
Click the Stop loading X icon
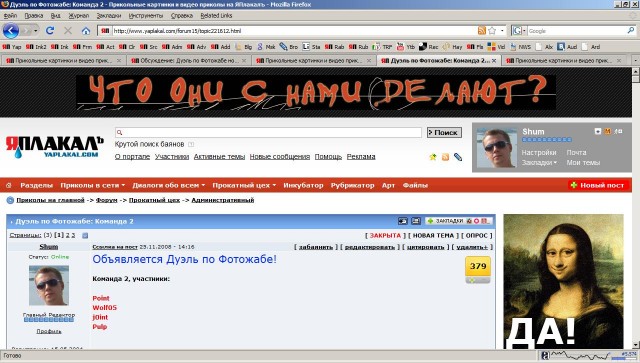point(68,31)
